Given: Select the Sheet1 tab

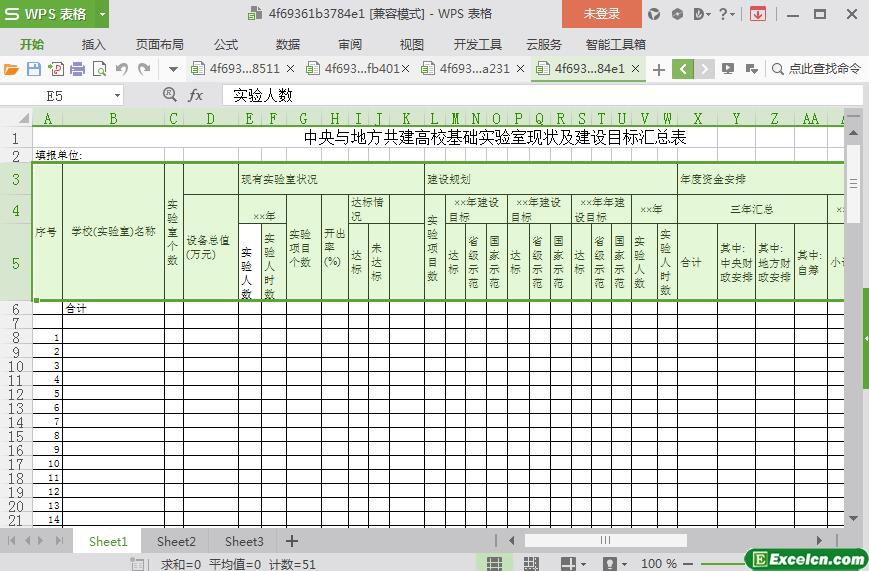Looking at the screenshot, I should pyautogui.click(x=108, y=541).
